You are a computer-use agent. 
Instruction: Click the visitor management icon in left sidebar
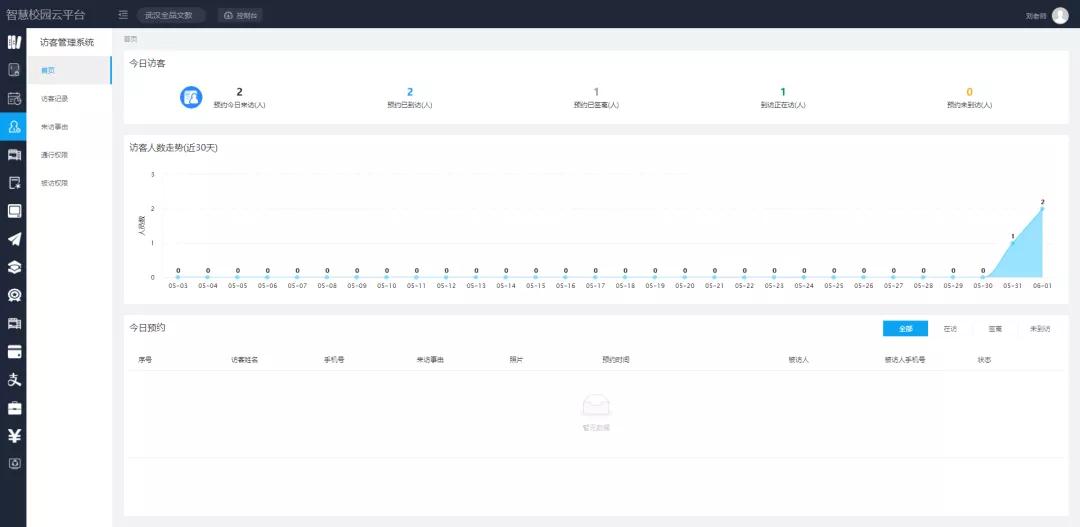click(x=13, y=126)
